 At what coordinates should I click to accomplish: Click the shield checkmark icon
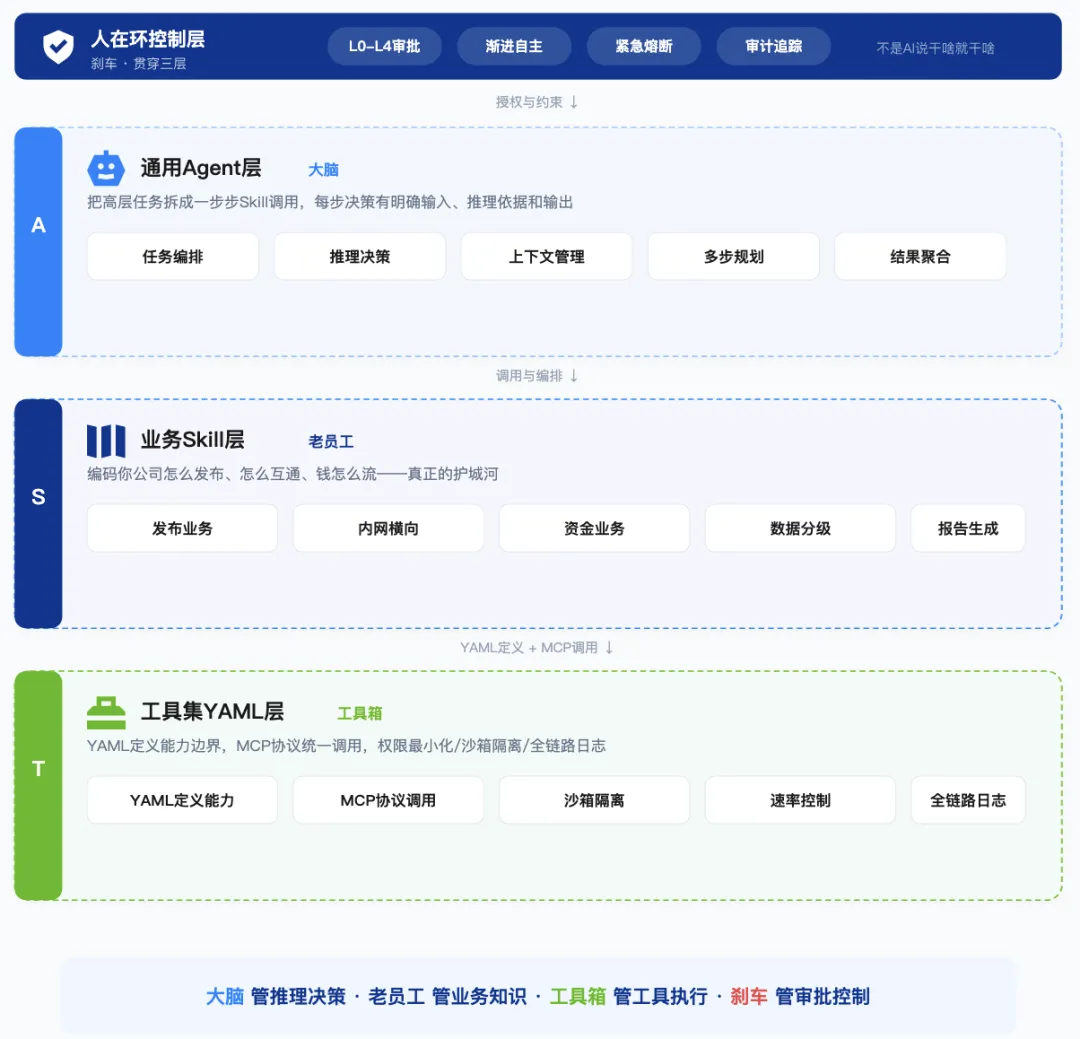tap(59, 47)
